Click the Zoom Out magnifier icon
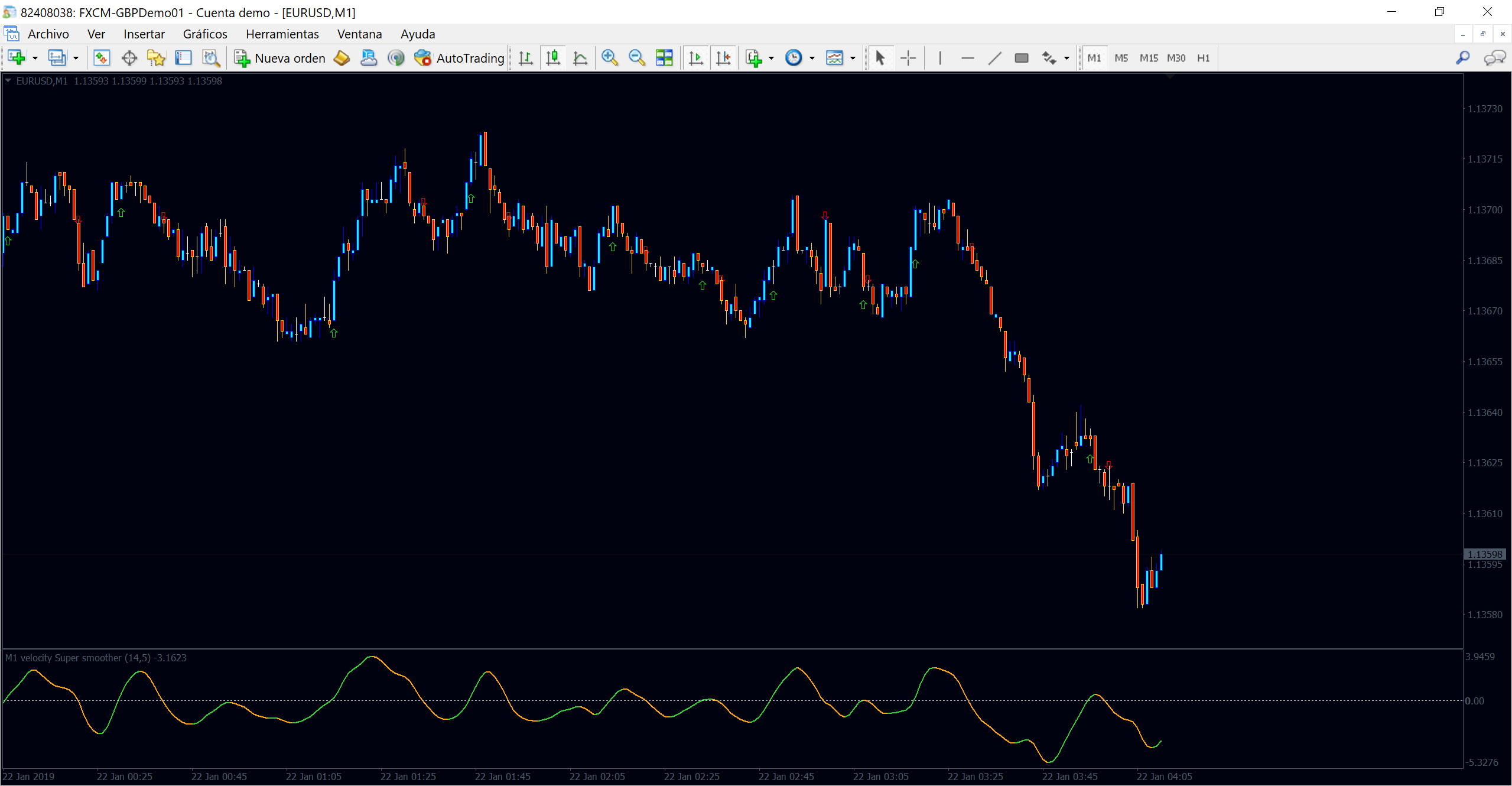The image size is (1512, 786). click(636, 58)
